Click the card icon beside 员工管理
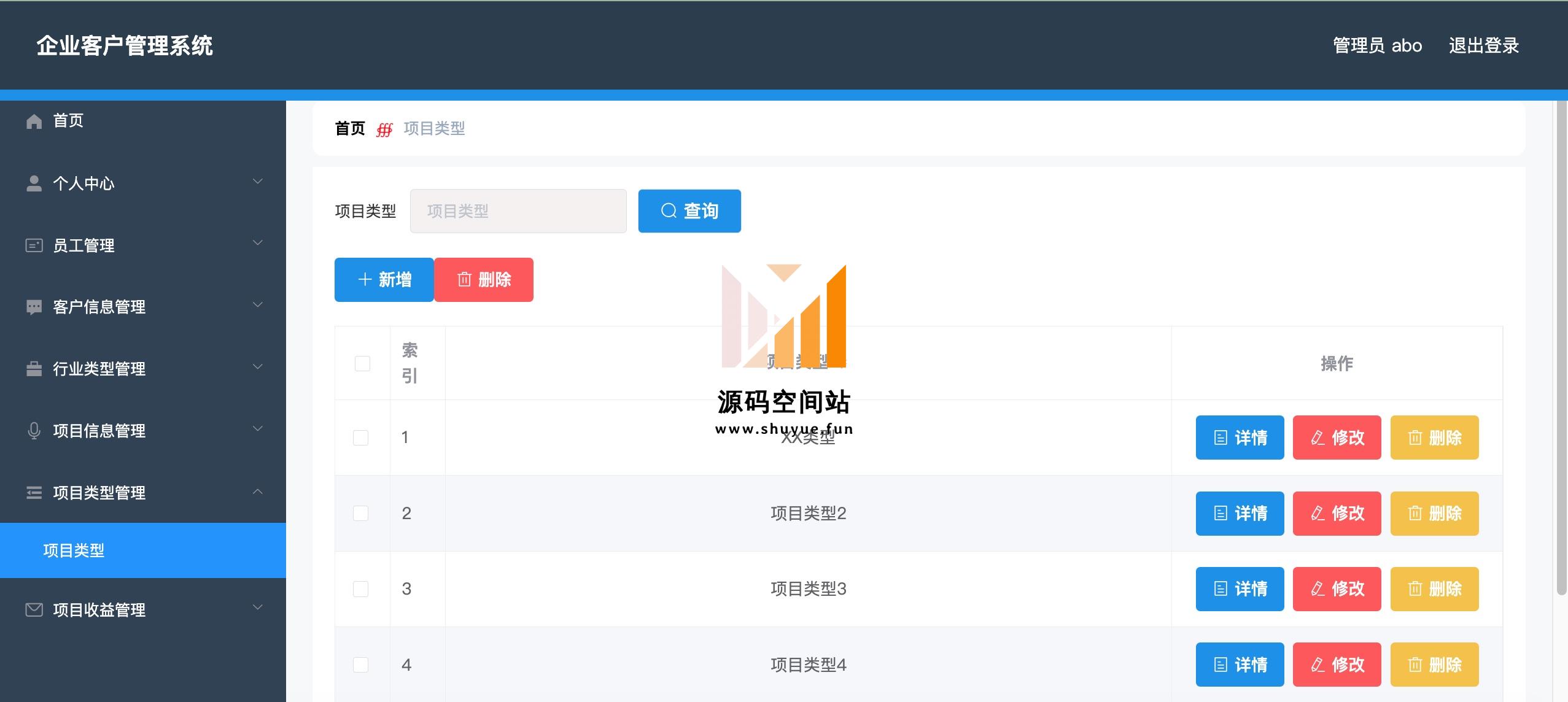 coord(34,245)
